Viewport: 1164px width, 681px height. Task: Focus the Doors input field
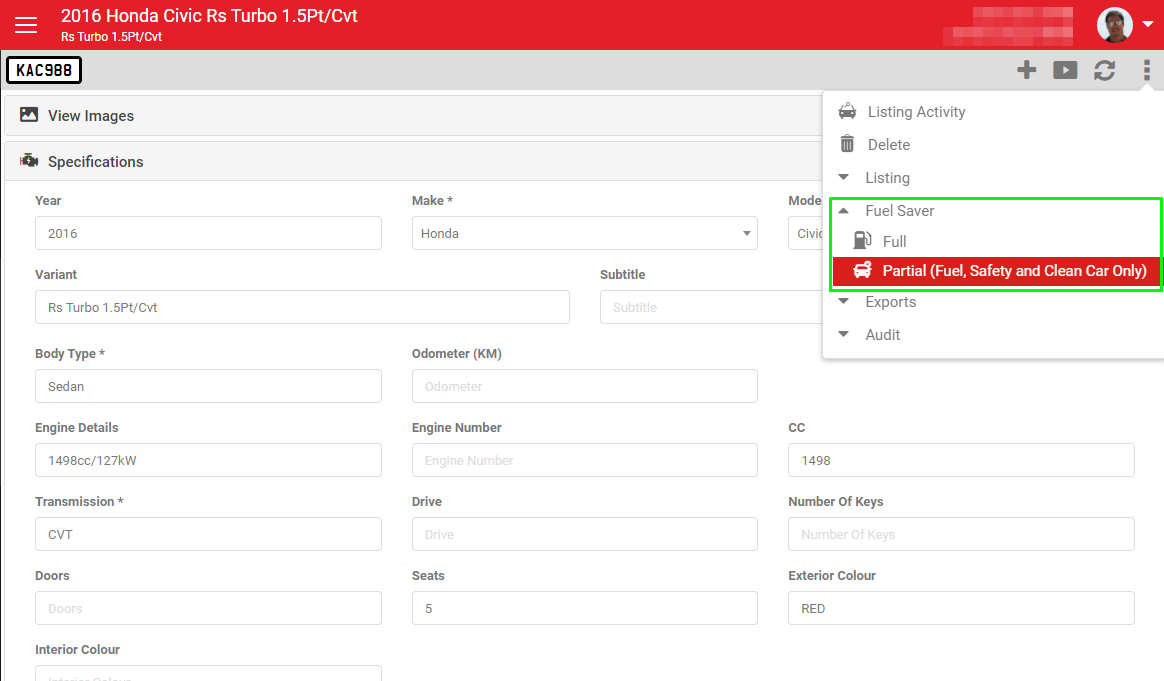(x=209, y=608)
